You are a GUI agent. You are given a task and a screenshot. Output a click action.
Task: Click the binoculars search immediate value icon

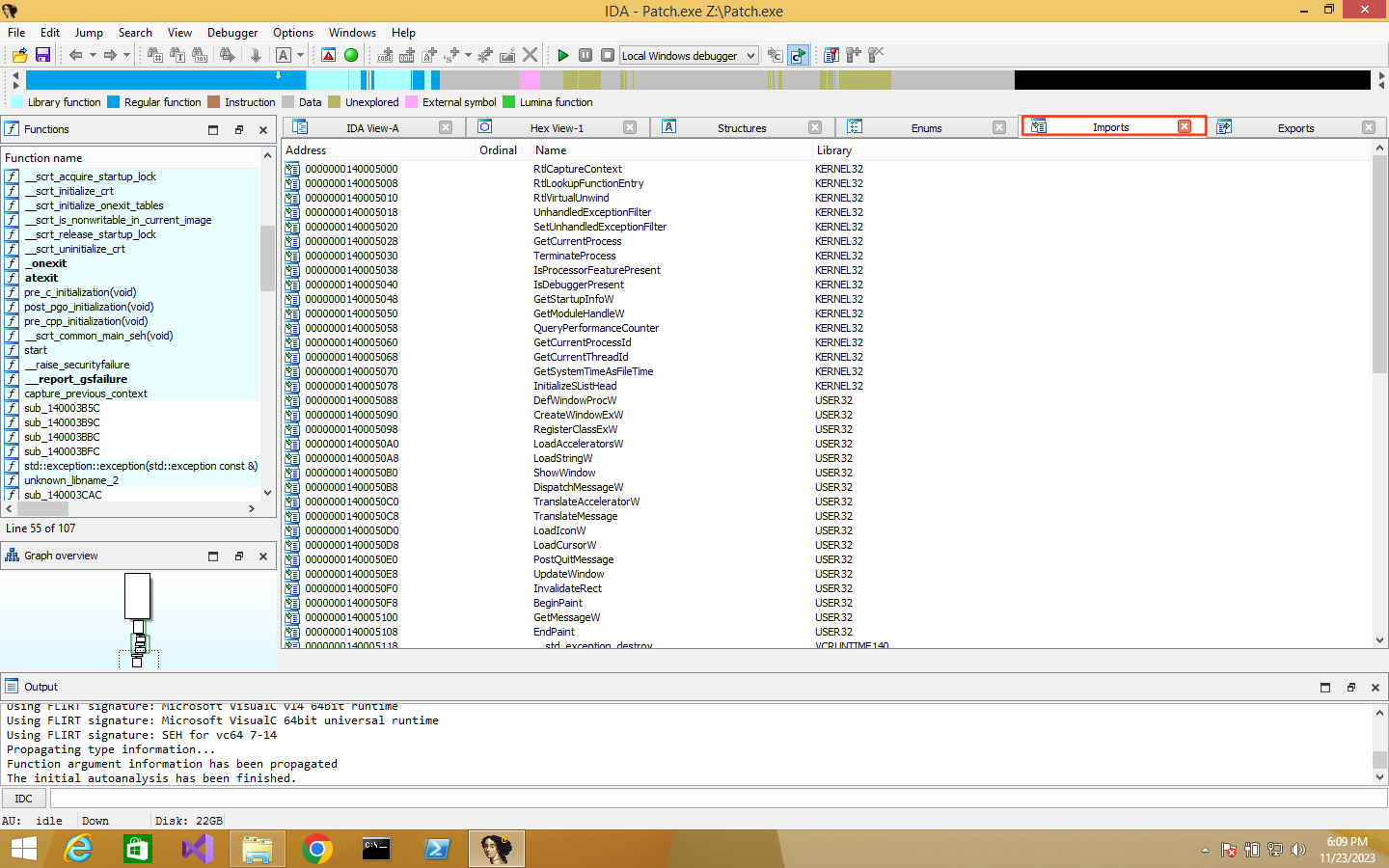[x=155, y=55]
